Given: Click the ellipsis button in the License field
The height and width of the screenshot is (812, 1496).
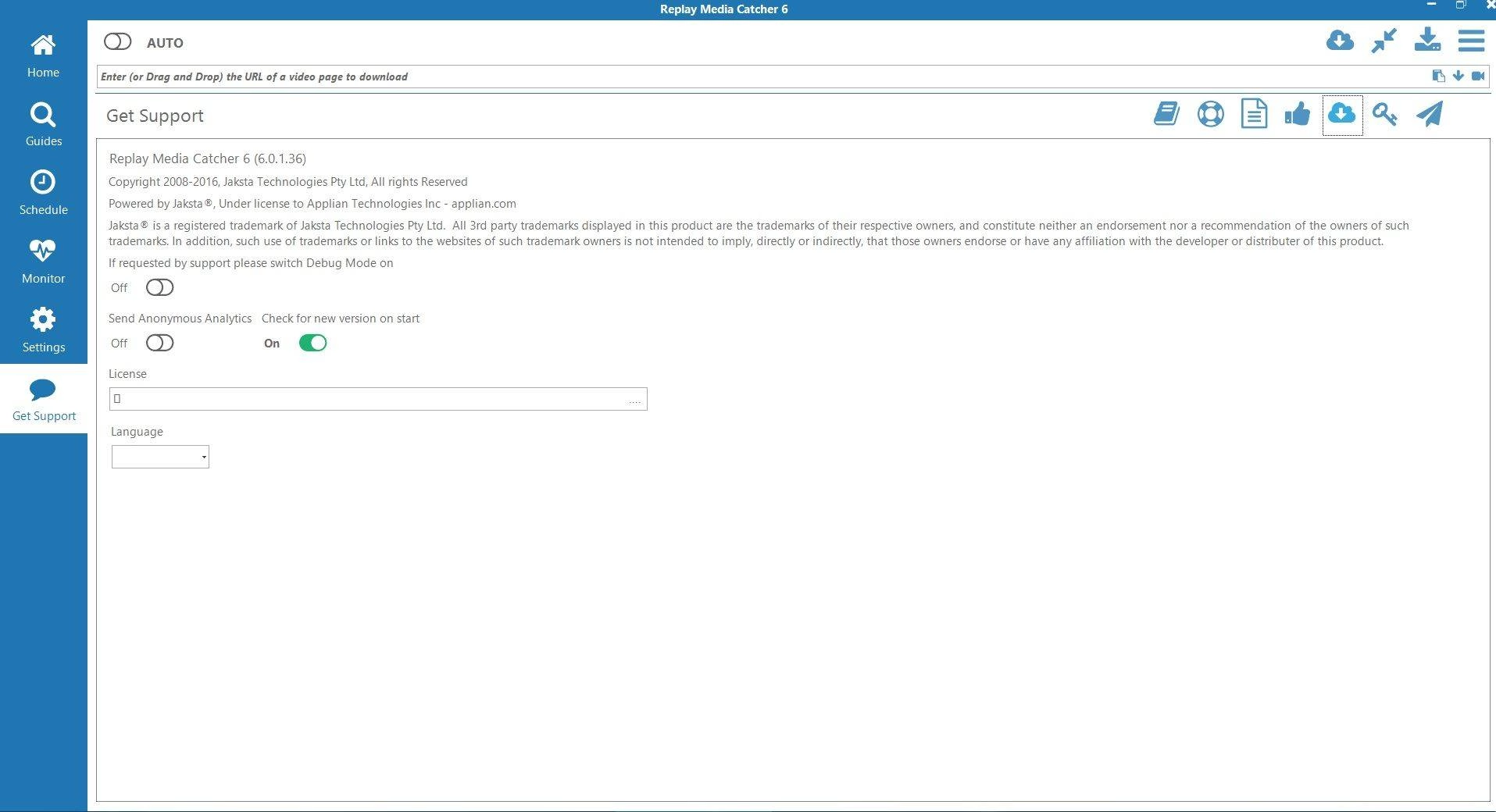Looking at the screenshot, I should coord(634,400).
